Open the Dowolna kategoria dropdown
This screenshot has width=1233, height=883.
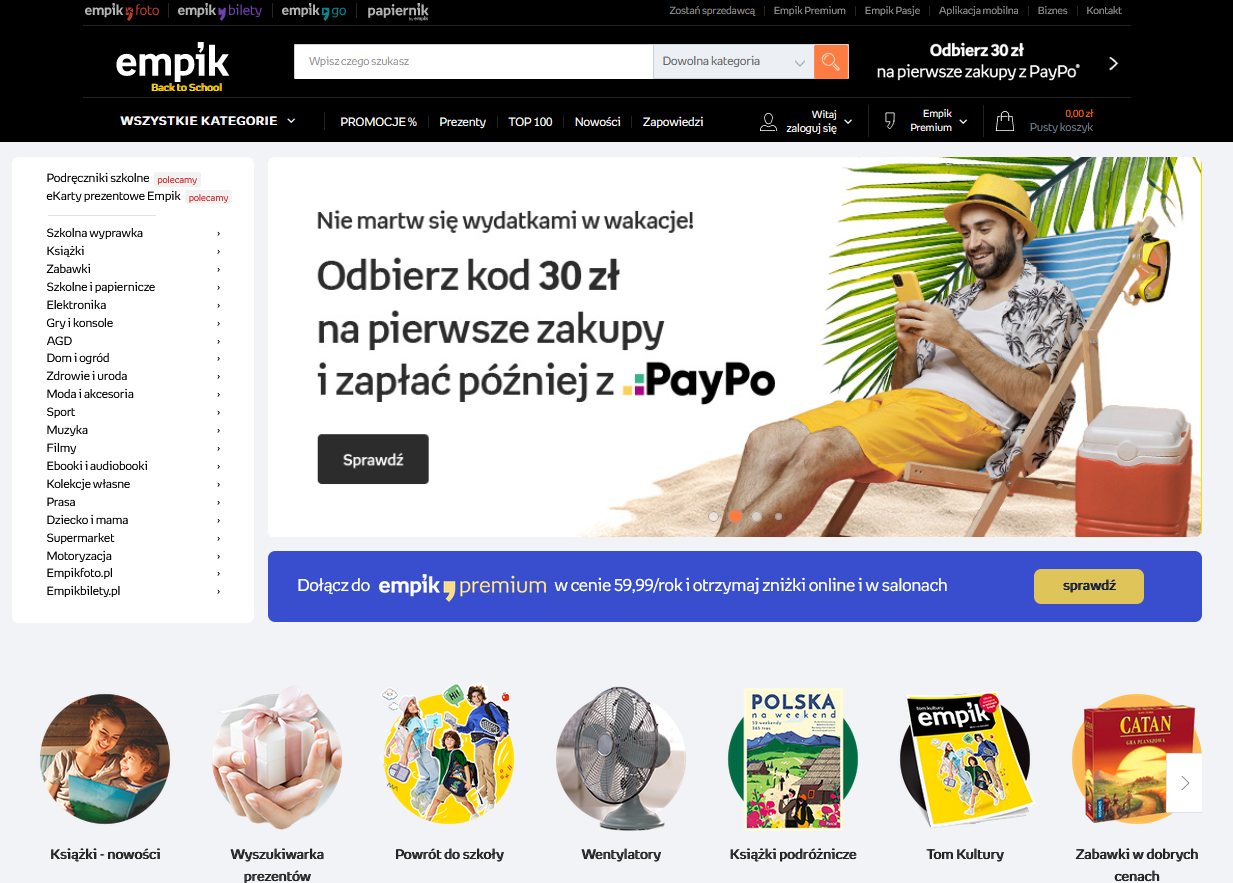(x=733, y=62)
